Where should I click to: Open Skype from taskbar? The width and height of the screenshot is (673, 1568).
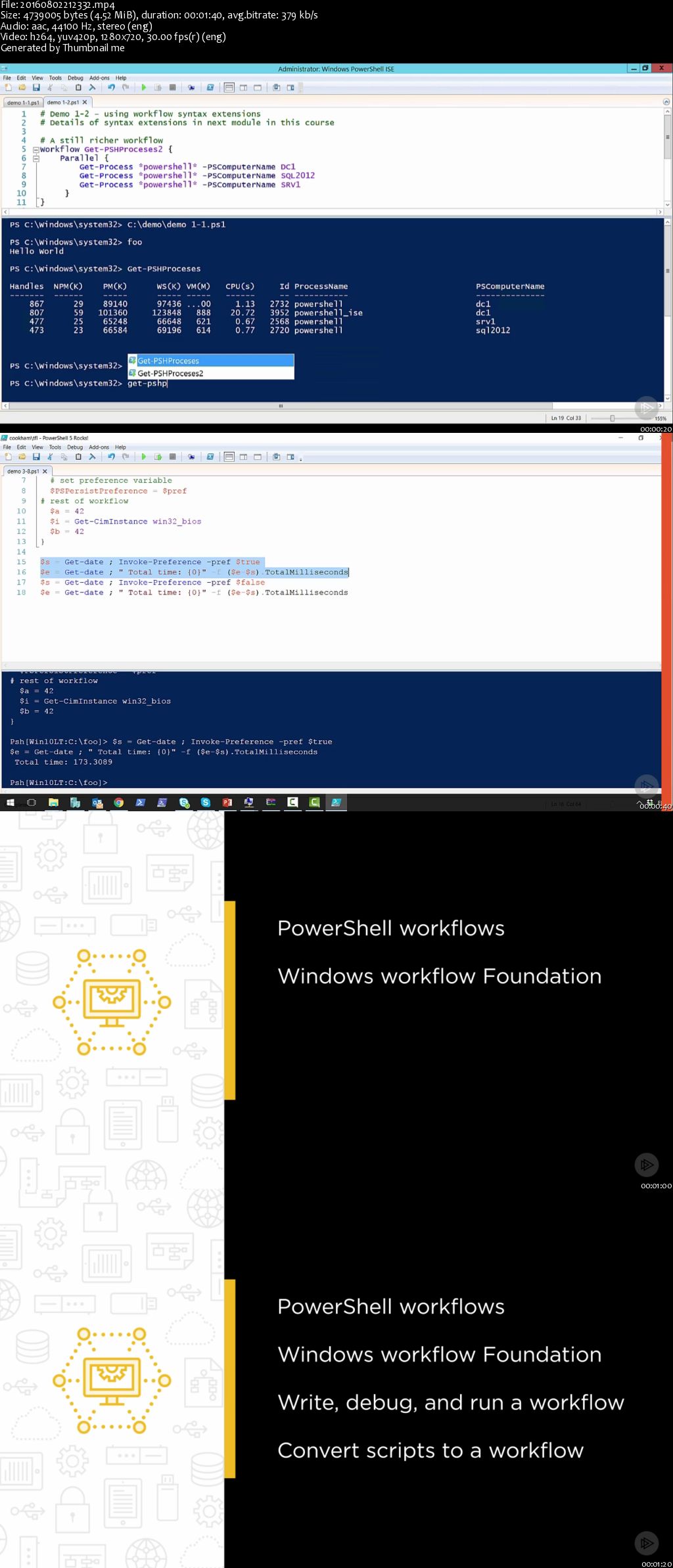(x=206, y=802)
